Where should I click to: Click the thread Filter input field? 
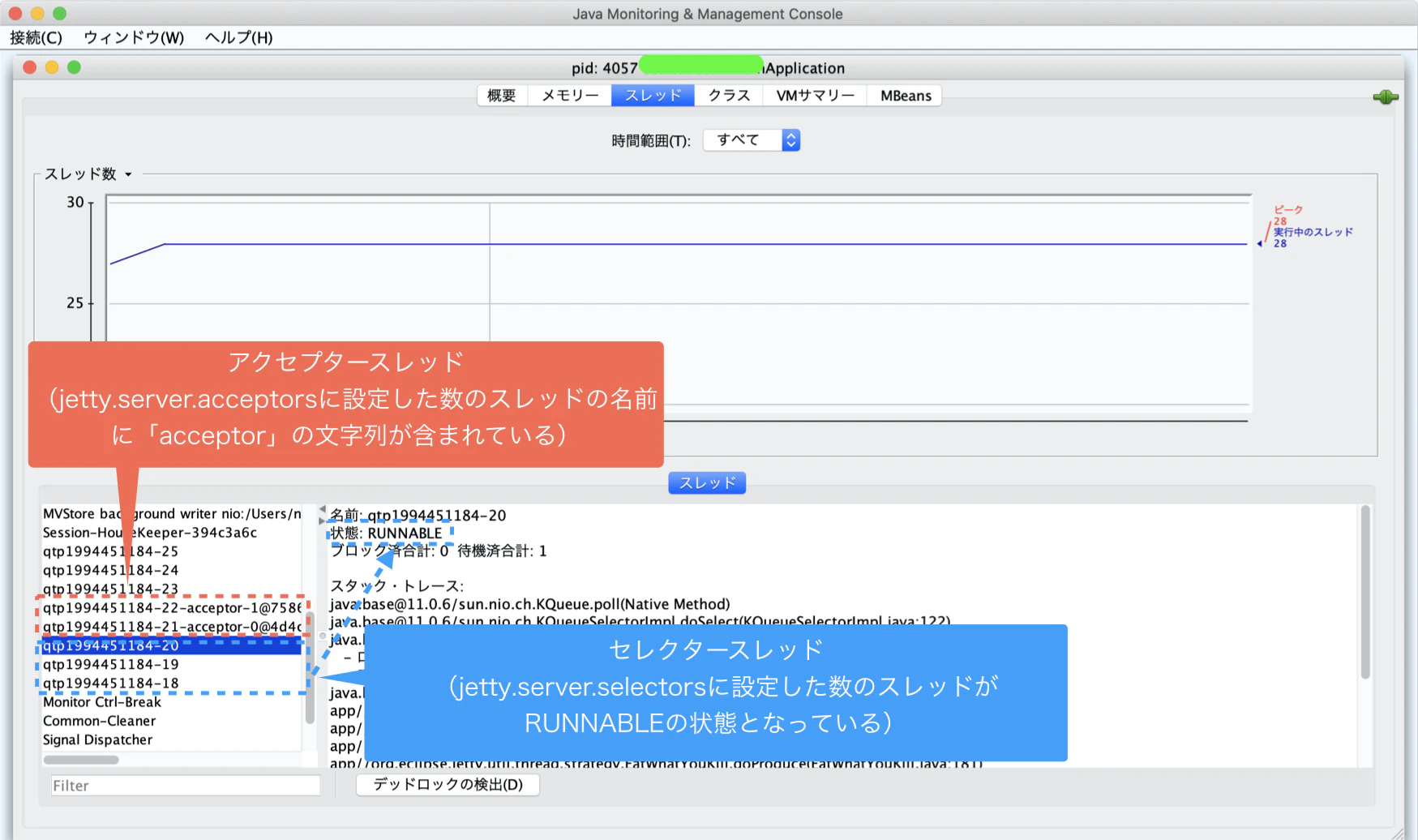click(186, 786)
